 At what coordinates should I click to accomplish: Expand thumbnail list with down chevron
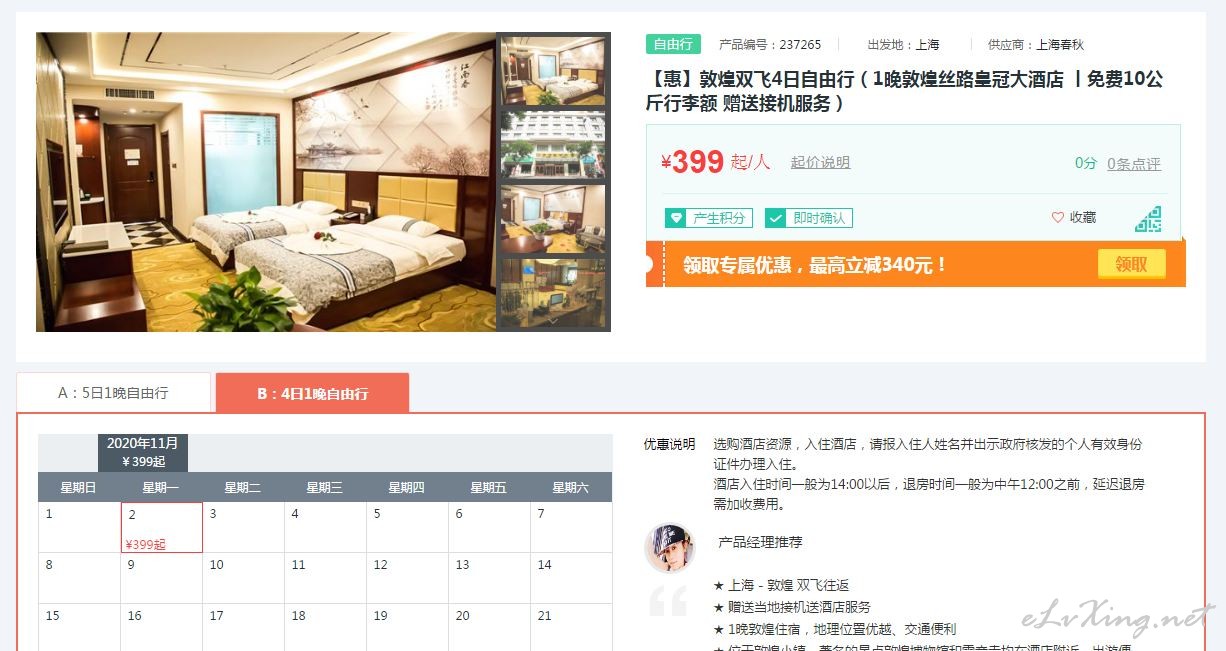554,322
